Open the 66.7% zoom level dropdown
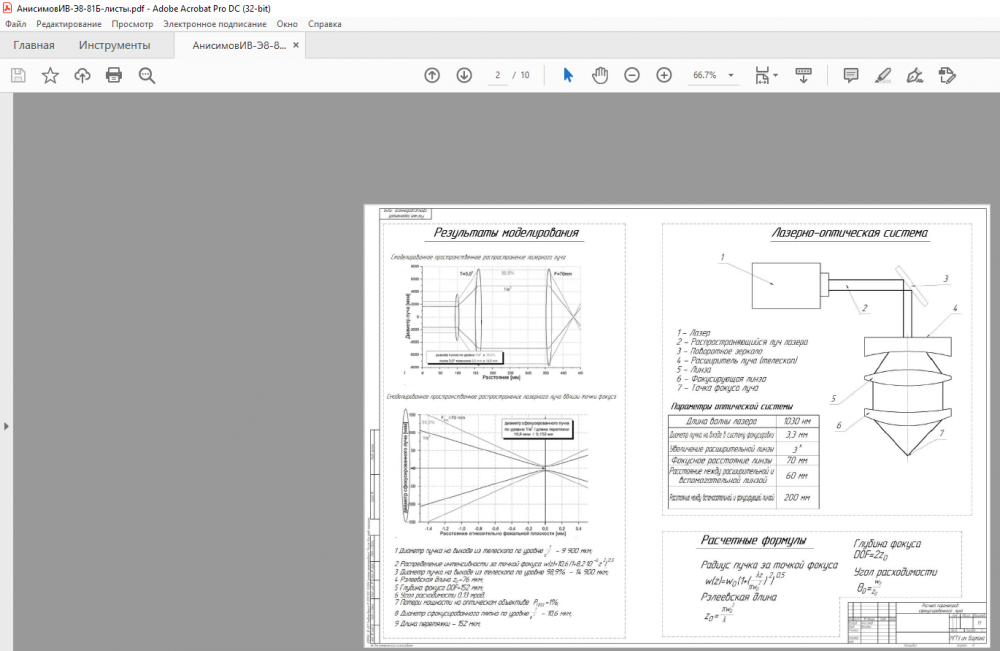This screenshot has width=1000, height=651. point(713,75)
